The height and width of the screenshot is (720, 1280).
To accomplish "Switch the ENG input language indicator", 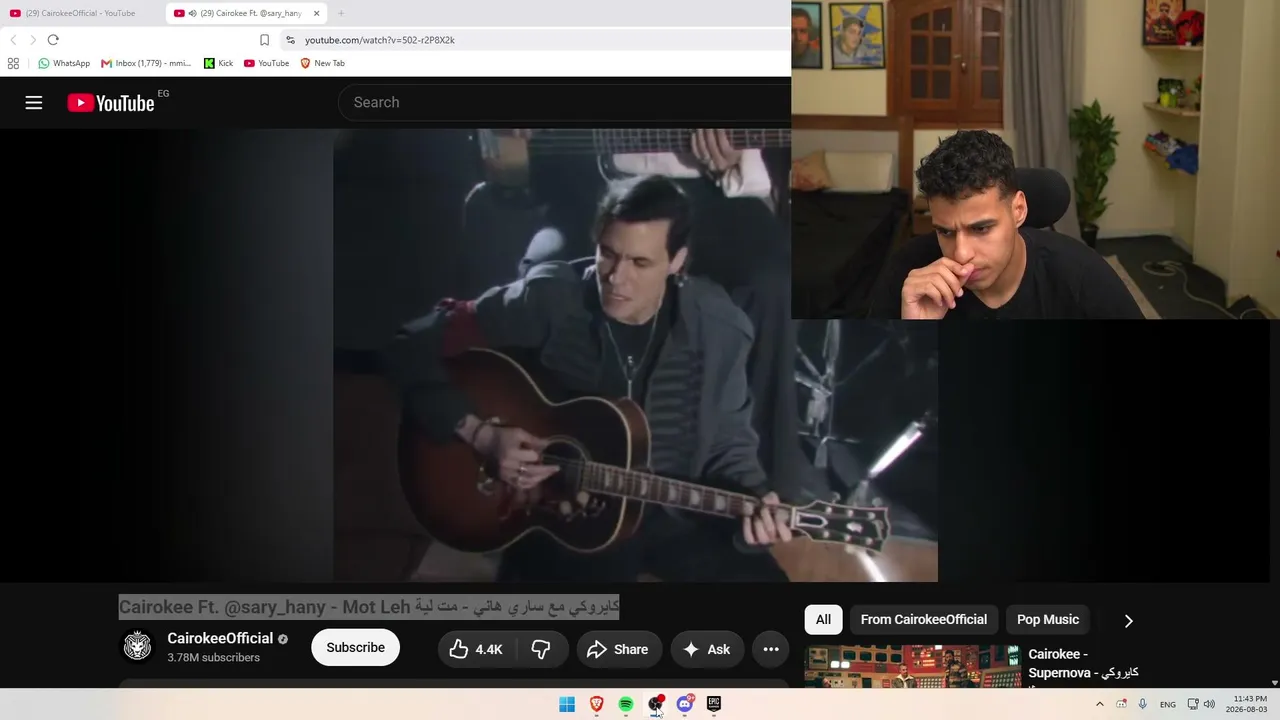I will coord(1168,704).
